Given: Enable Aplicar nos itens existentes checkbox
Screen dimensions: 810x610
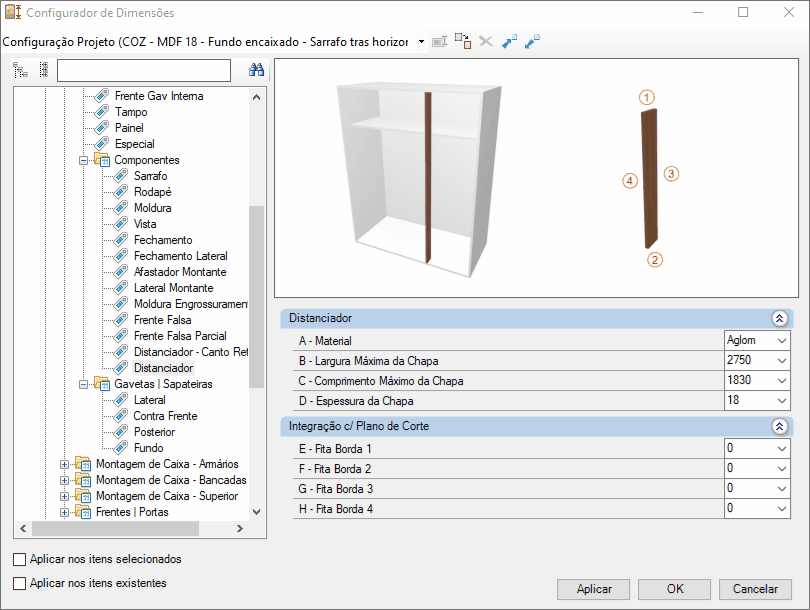Looking at the screenshot, I should pyautogui.click(x=20, y=583).
